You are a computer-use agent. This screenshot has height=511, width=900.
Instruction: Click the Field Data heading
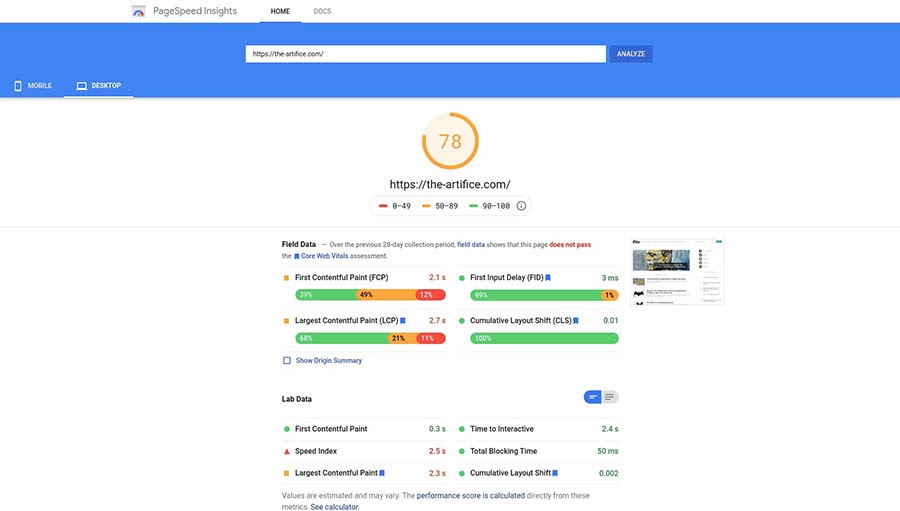298,245
